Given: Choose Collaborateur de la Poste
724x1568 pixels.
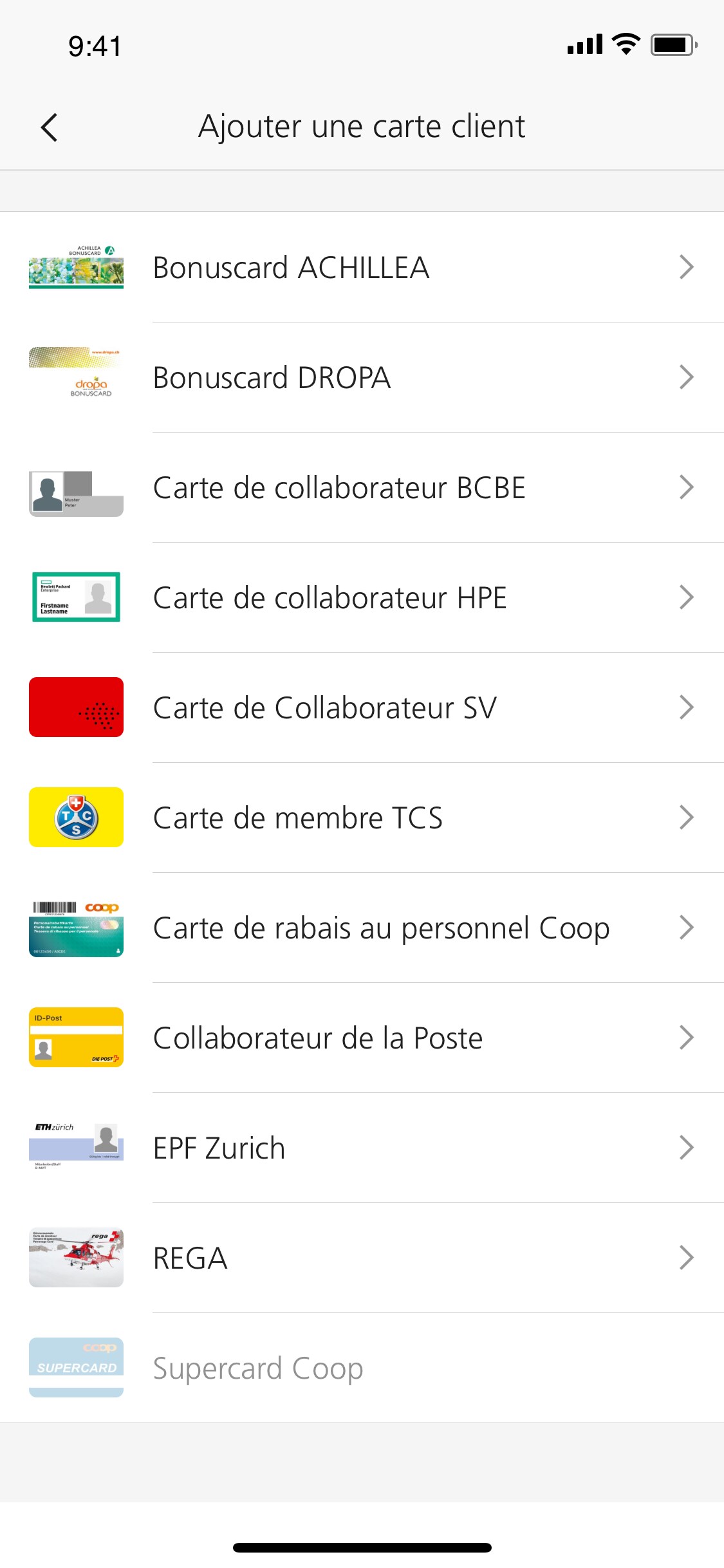Looking at the screenshot, I should click(x=318, y=1038).
